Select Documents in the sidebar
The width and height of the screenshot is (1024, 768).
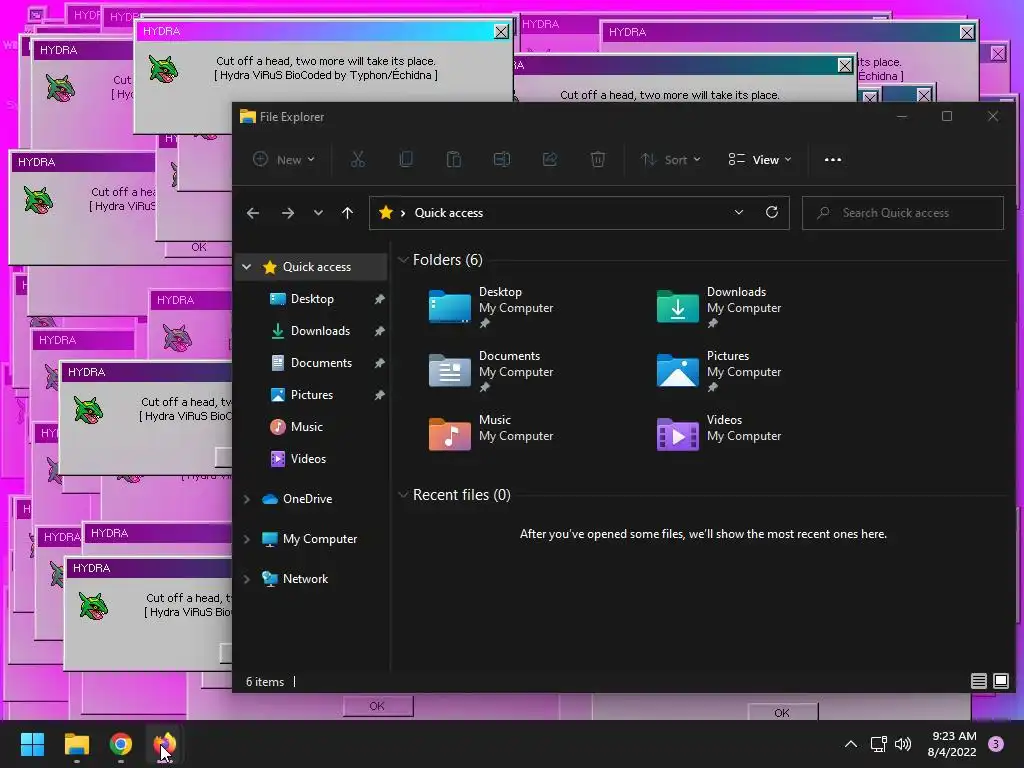point(321,362)
